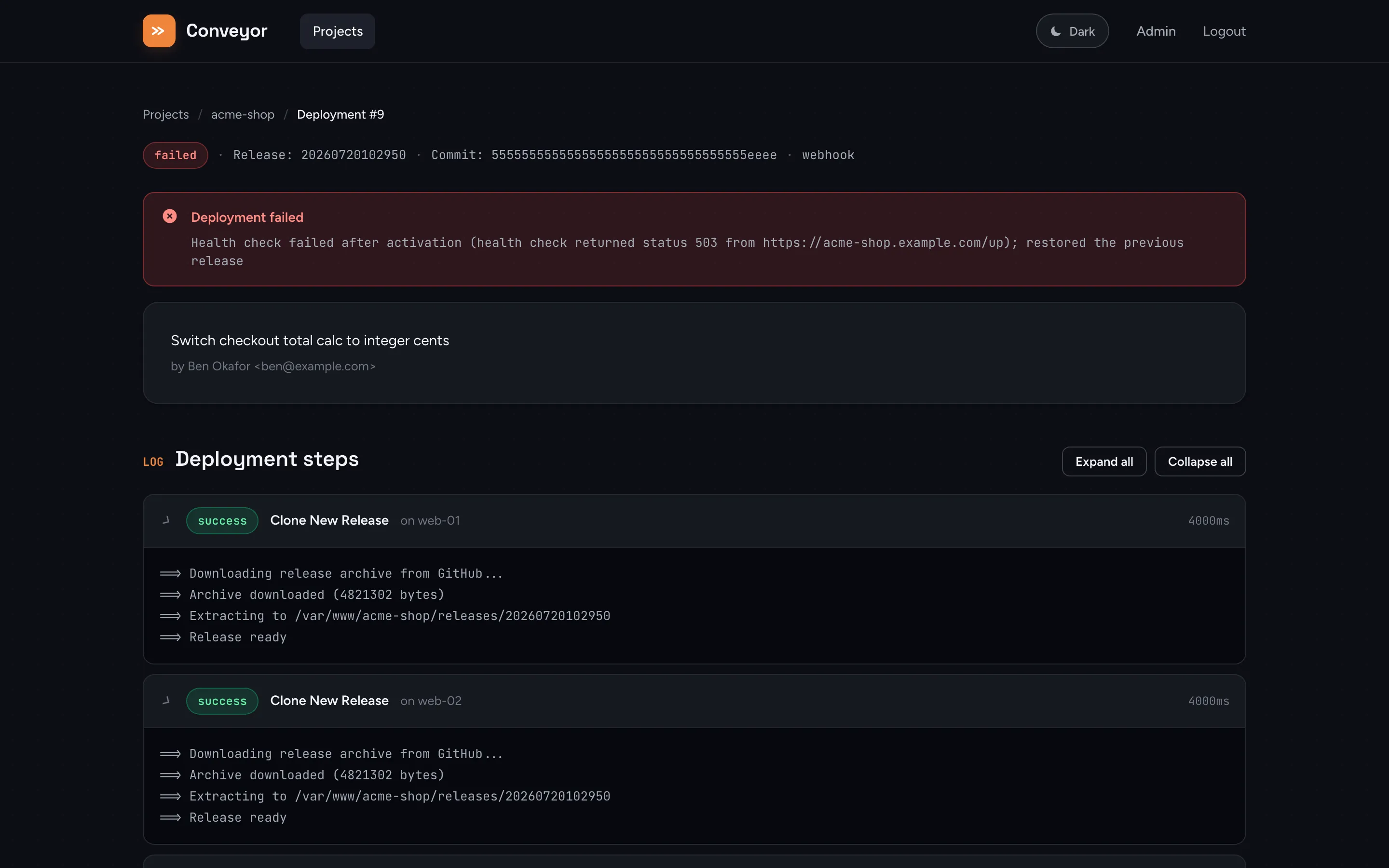This screenshot has width=1389, height=868.
Task: Click Clone New Release title on web-02
Action: [329, 700]
